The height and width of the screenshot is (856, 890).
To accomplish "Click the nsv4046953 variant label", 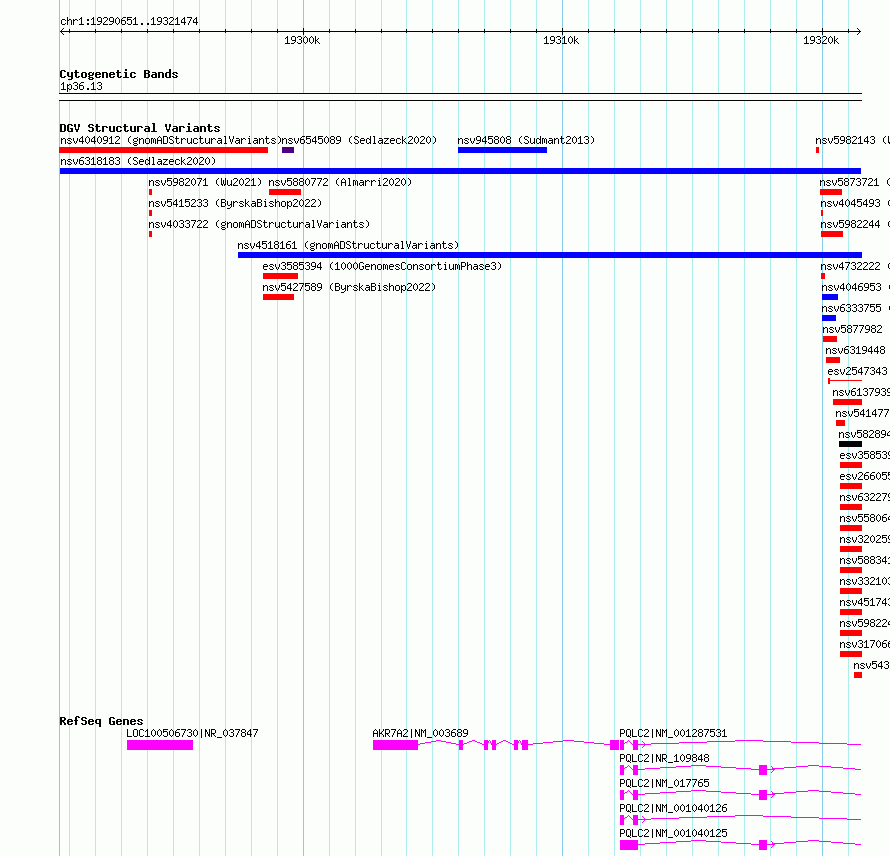I will pyautogui.click(x=855, y=287).
